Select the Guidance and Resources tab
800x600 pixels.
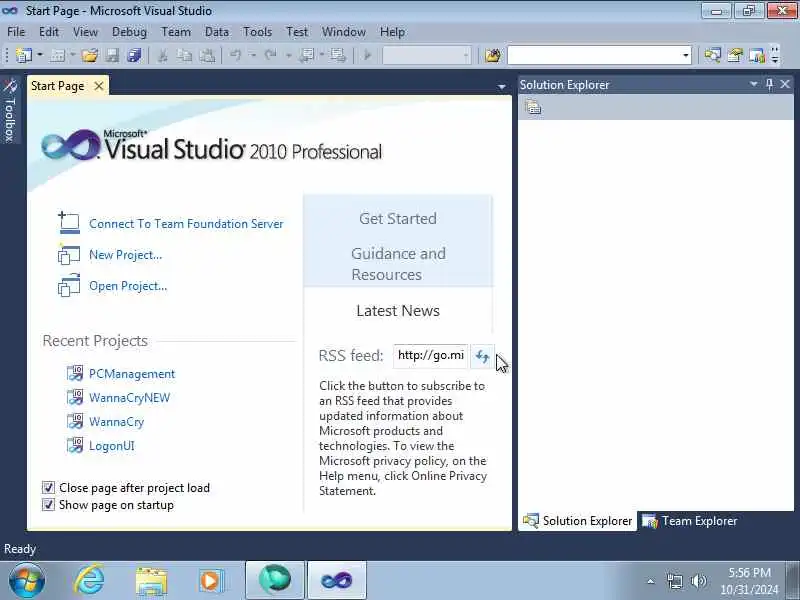(398, 264)
